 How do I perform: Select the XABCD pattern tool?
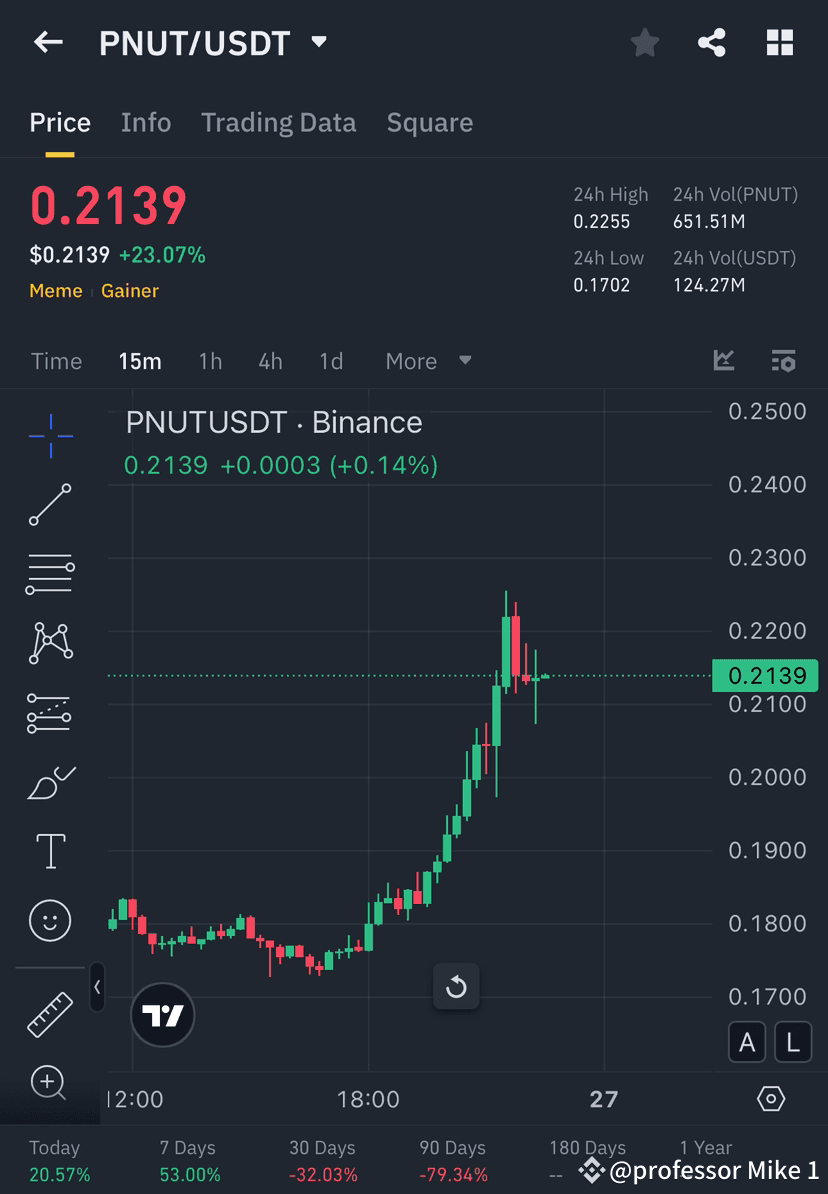point(50,643)
